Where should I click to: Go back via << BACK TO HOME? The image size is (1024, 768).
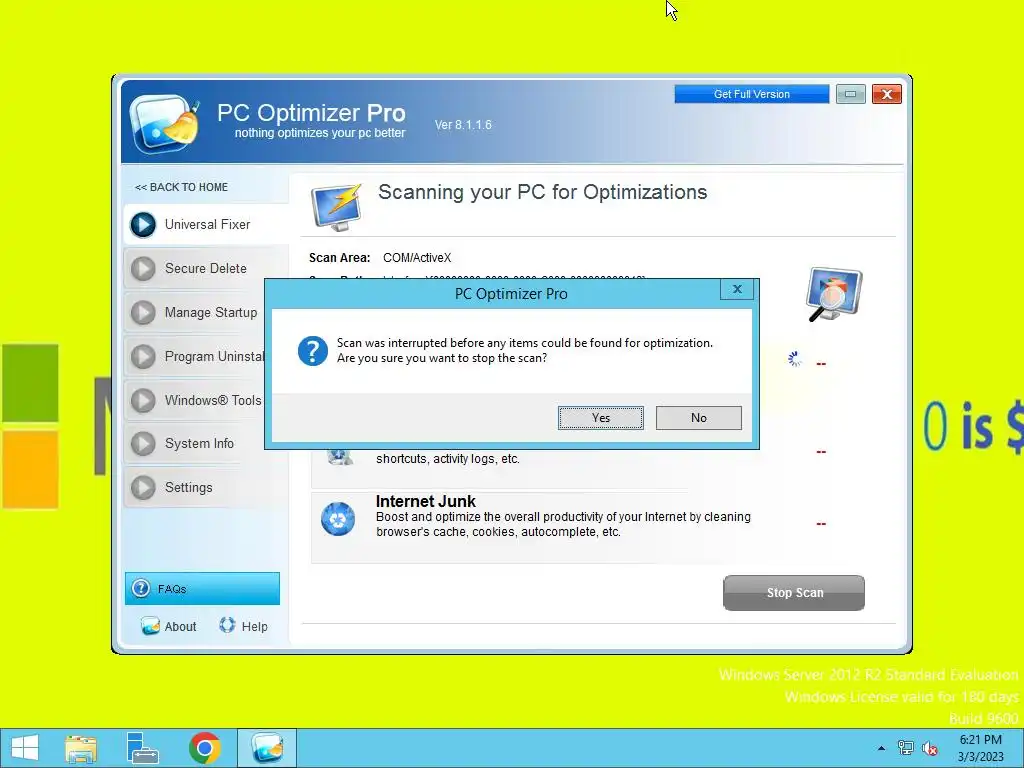click(182, 187)
